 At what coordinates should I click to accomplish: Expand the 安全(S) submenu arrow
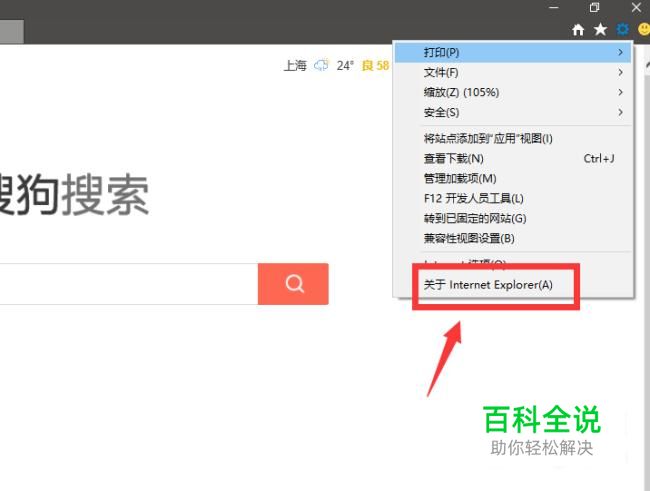(x=620, y=112)
